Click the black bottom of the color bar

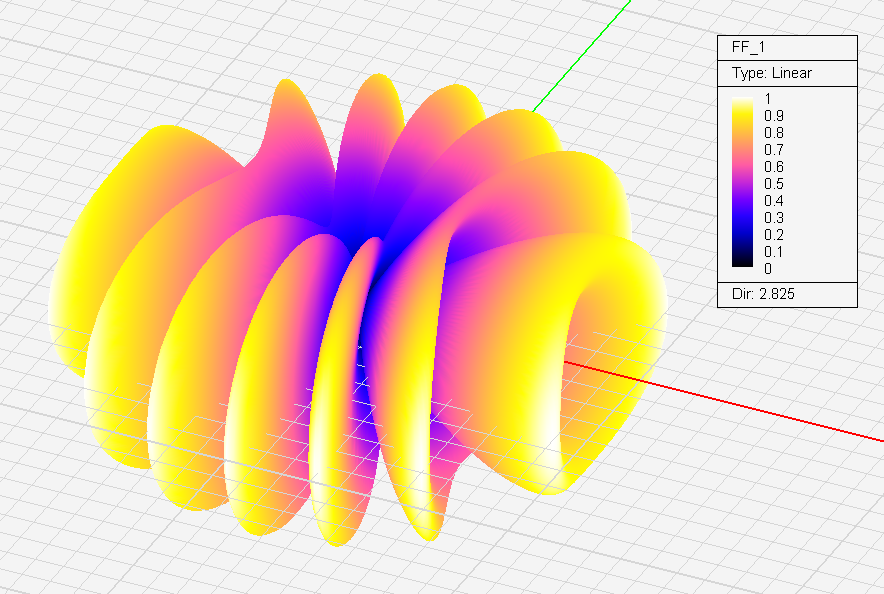point(744,264)
